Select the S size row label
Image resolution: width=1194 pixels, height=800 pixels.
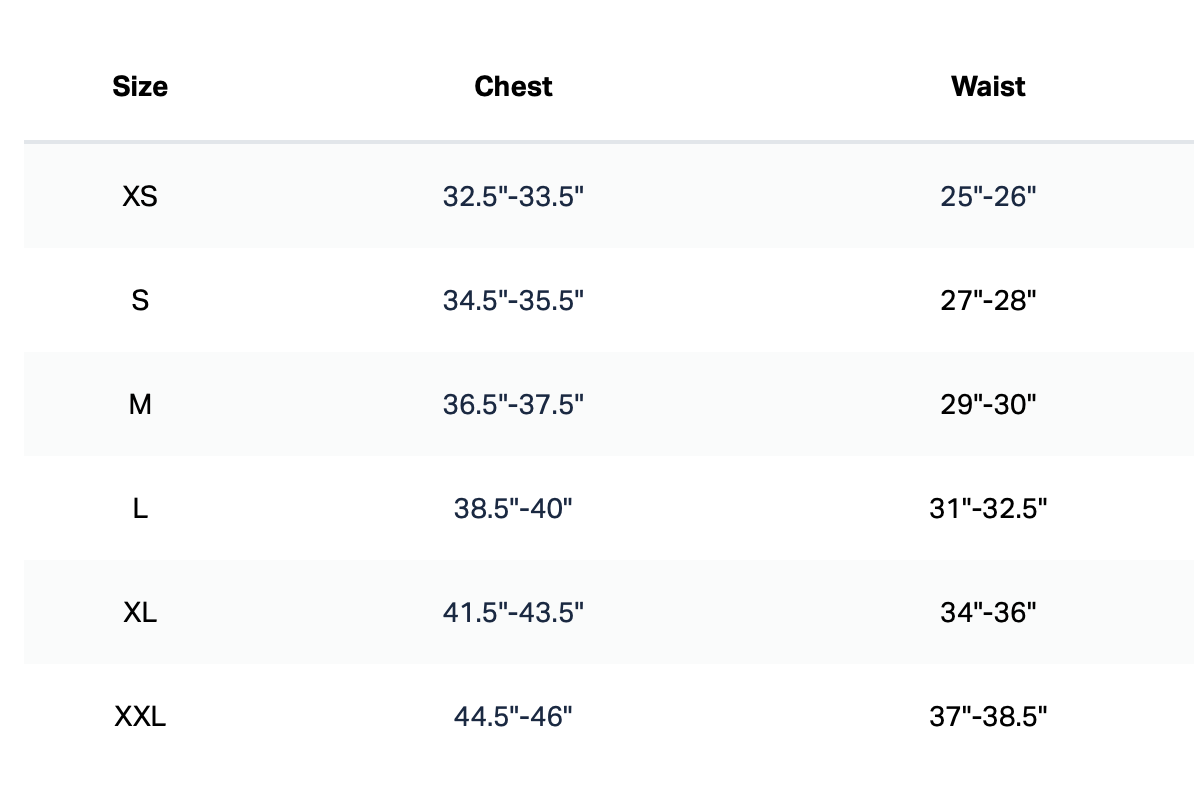pos(140,300)
